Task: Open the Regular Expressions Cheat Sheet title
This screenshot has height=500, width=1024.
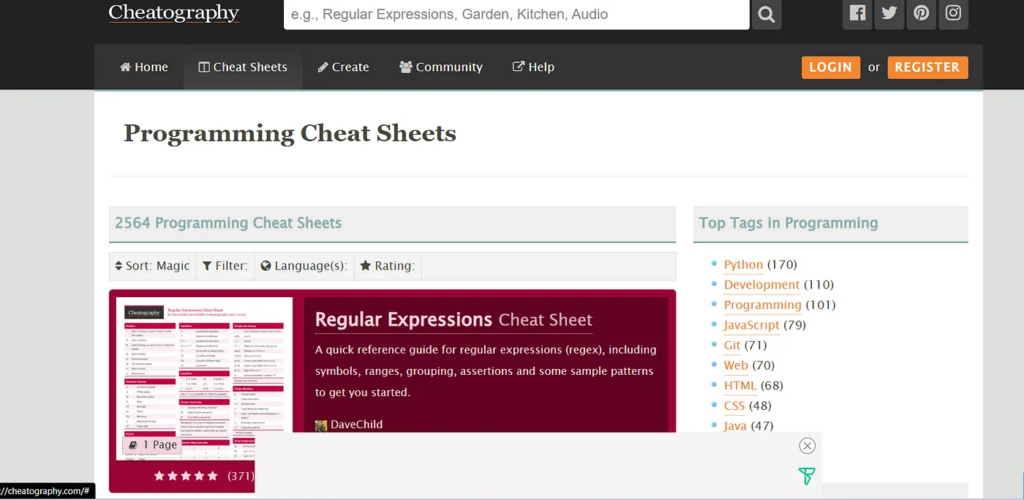Action: click(454, 320)
